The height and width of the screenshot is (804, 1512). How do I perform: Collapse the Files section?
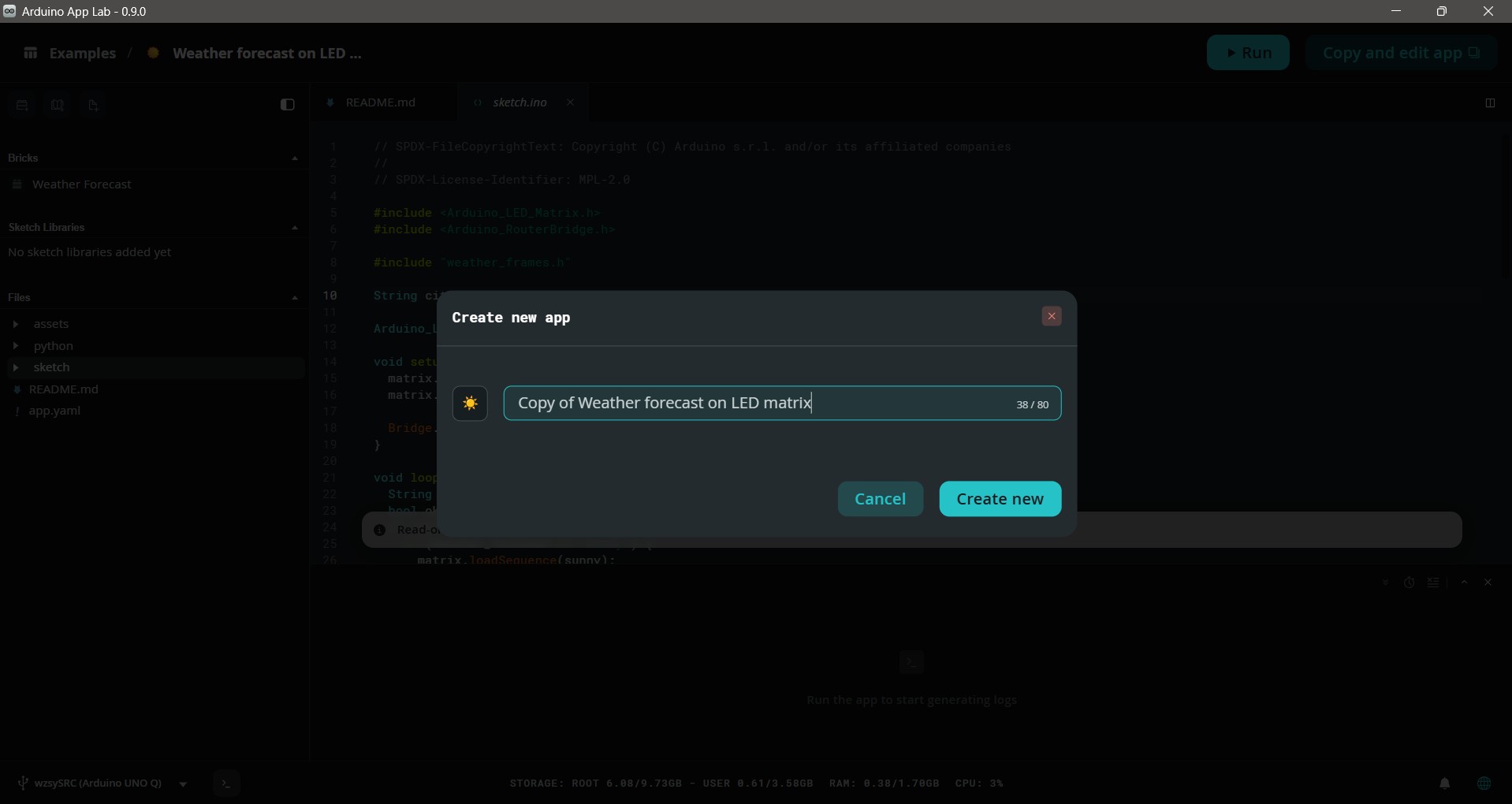tap(295, 298)
